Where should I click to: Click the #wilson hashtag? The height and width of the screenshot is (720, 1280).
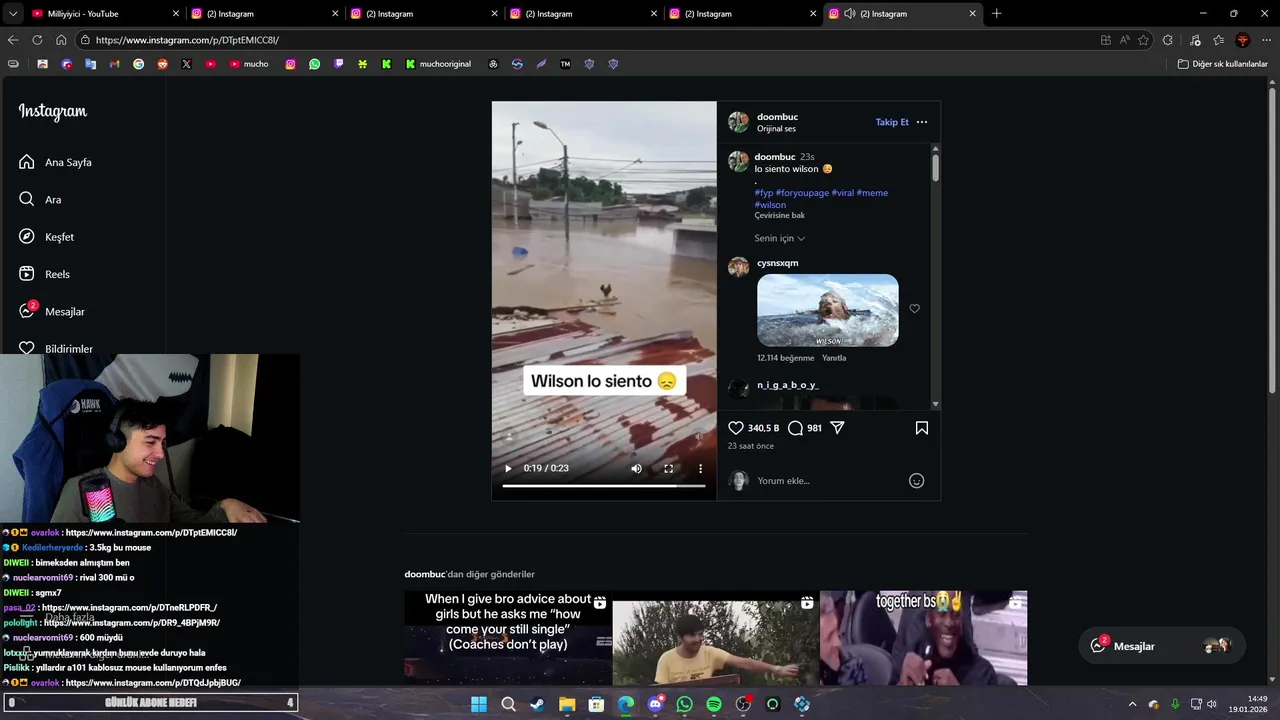[770, 205]
